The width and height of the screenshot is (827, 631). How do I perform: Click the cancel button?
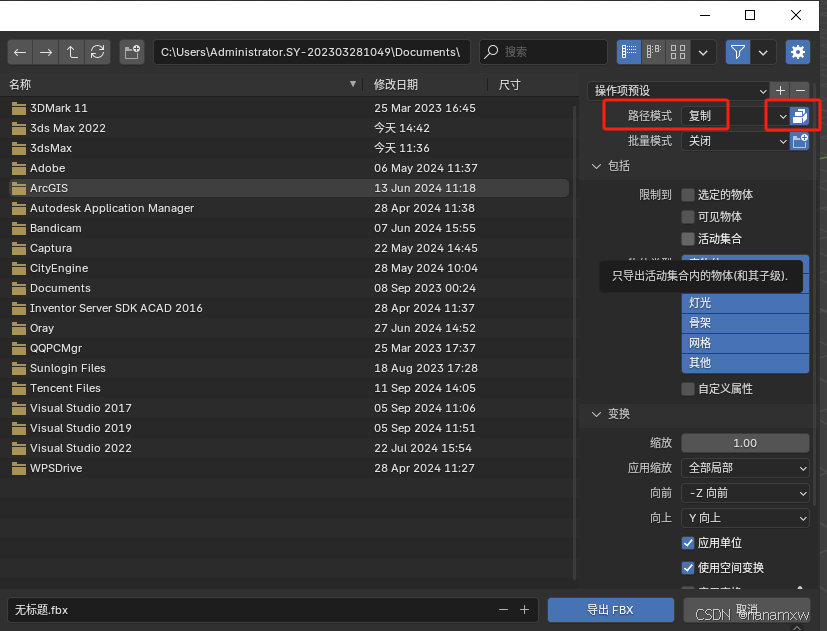point(747,610)
